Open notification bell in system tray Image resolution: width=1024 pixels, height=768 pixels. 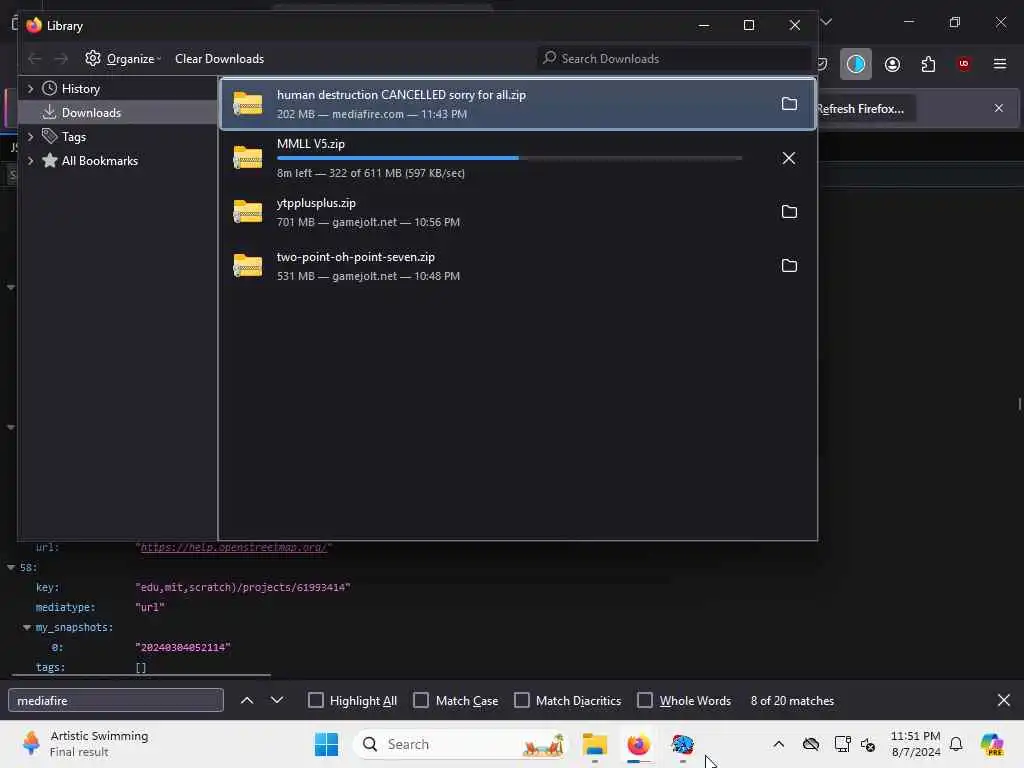[956, 744]
